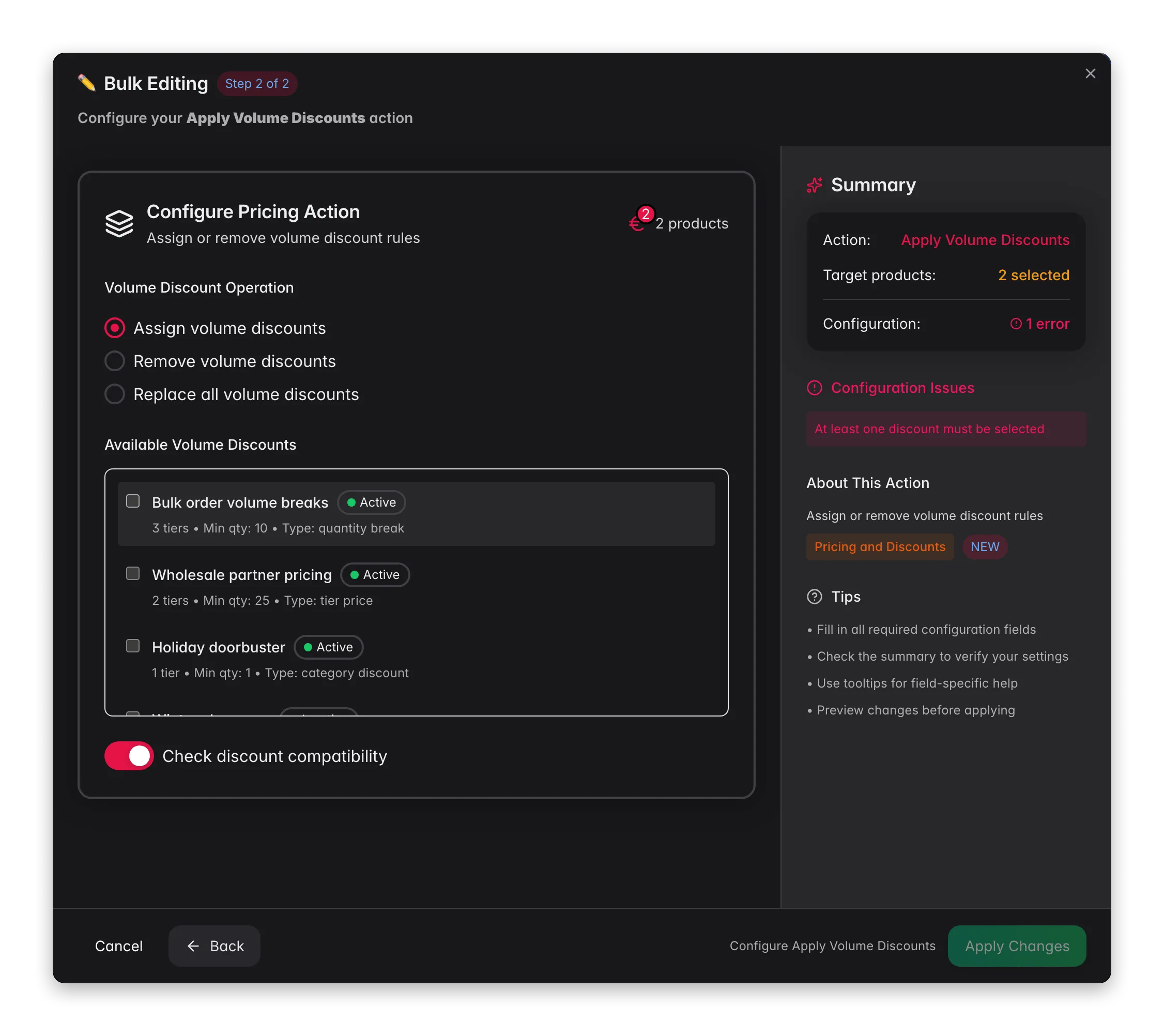Click 'Preview changes before applying' tip
The height and width of the screenshot is (1036, 1164).
tap(915, 710)
